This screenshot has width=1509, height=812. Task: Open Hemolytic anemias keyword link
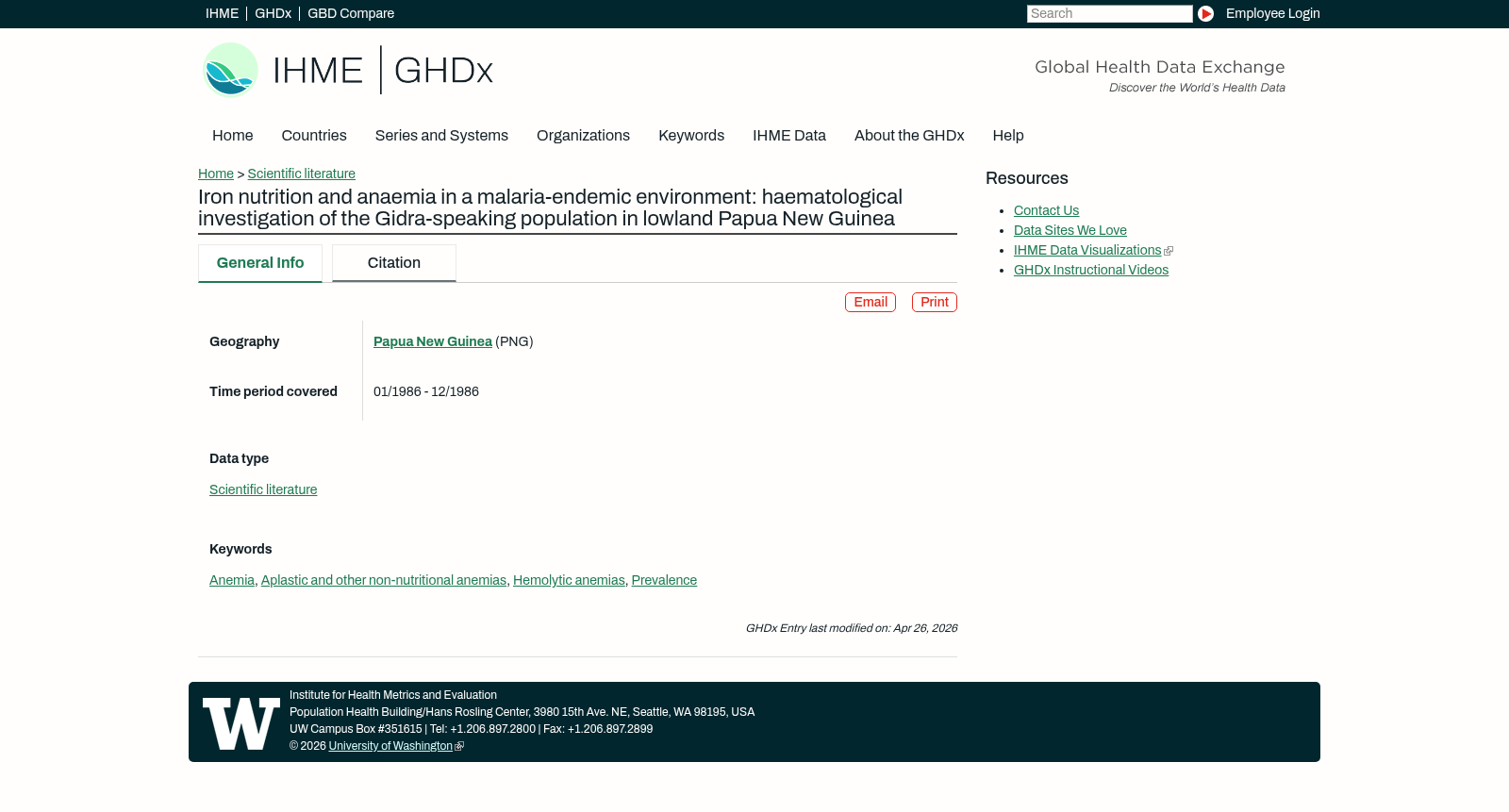point(569,580)
